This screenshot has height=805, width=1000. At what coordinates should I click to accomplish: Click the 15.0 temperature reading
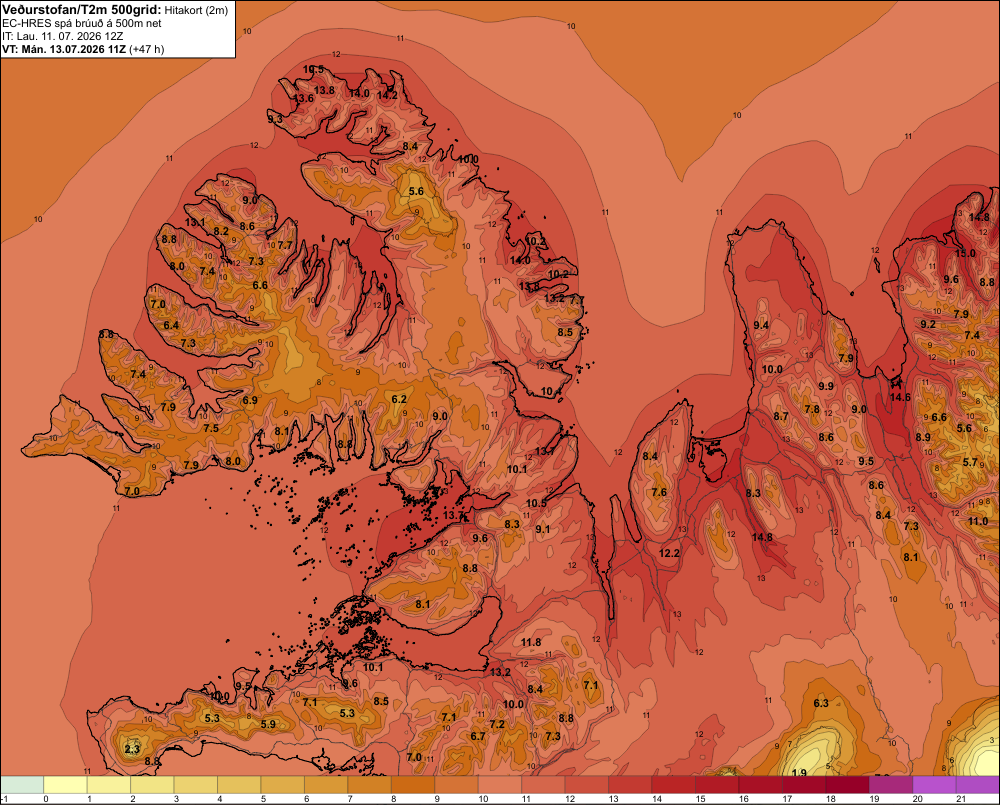[965, 253]
